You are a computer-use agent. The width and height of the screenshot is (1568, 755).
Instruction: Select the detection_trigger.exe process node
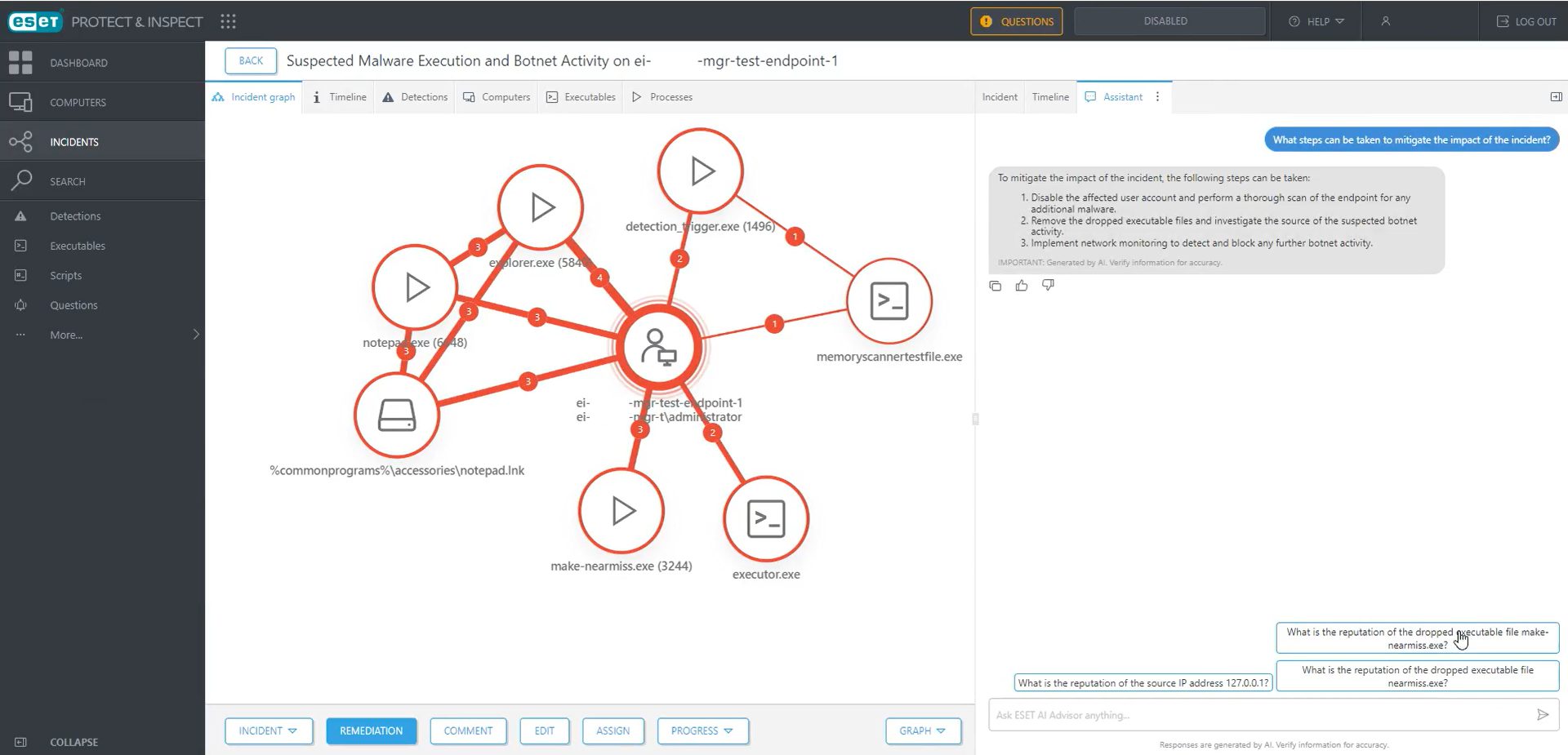point(701,171)
